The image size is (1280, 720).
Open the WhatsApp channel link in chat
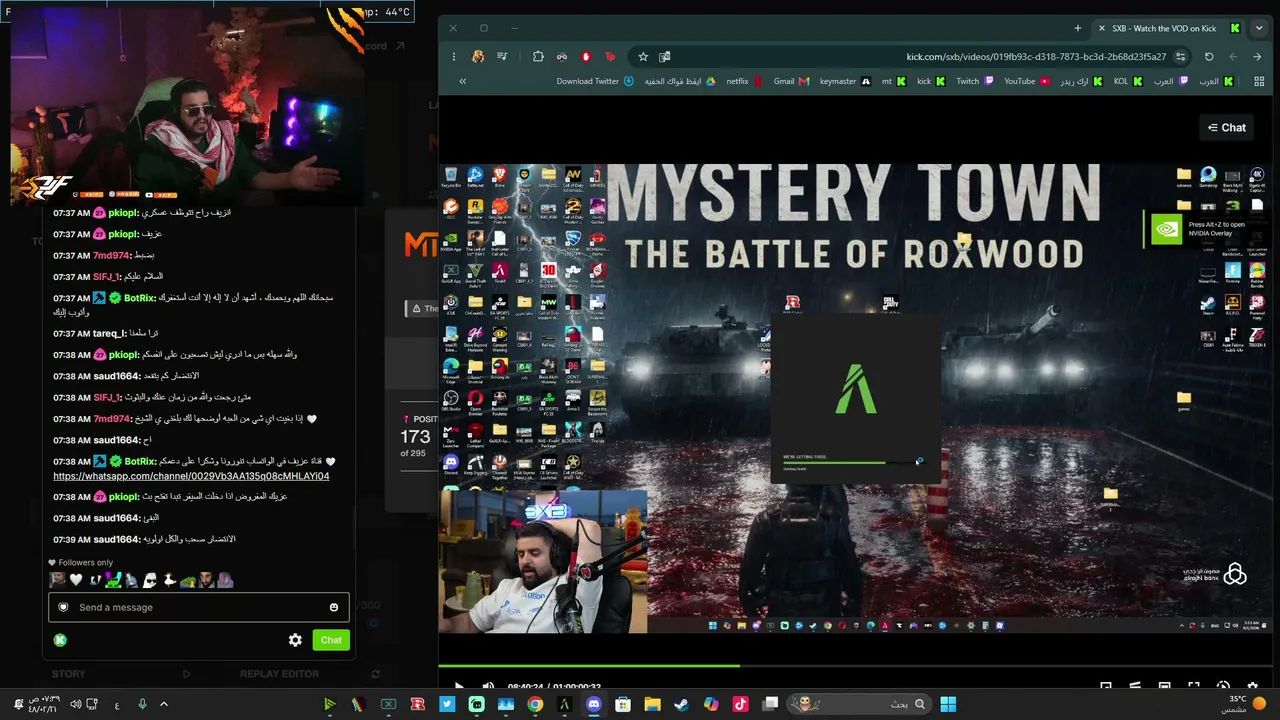(191, 476)
